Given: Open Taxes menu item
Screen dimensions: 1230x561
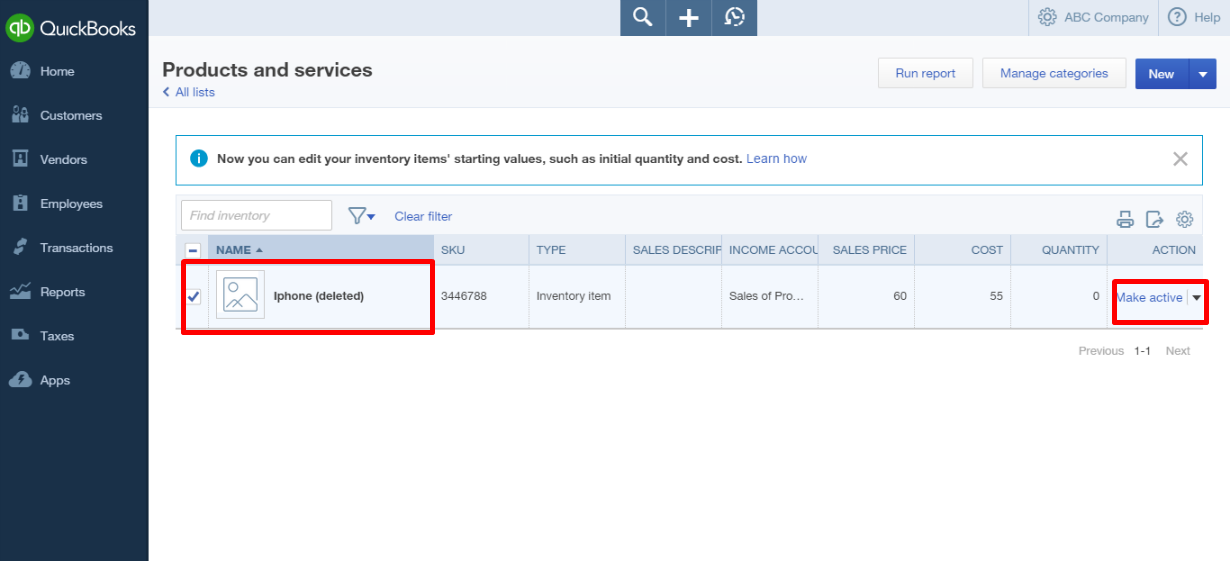Looking at the screenshot, I should point(57,336).
